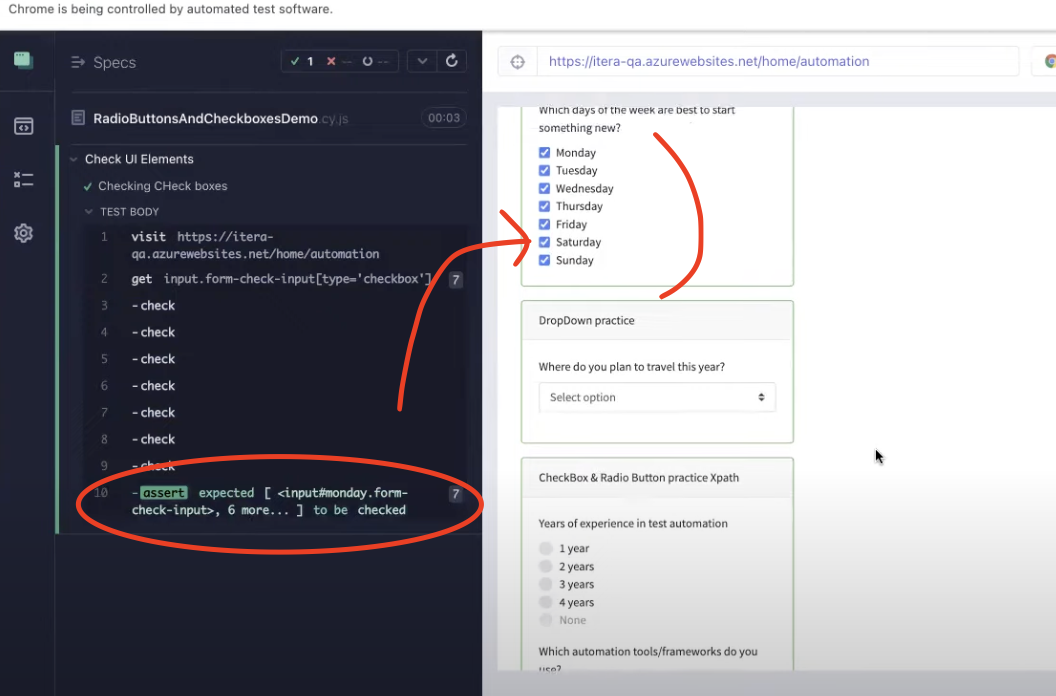Uncheck the Monday checkbox
The image size is (1056, 696).
pyautogui.click(x=544, y=152)
